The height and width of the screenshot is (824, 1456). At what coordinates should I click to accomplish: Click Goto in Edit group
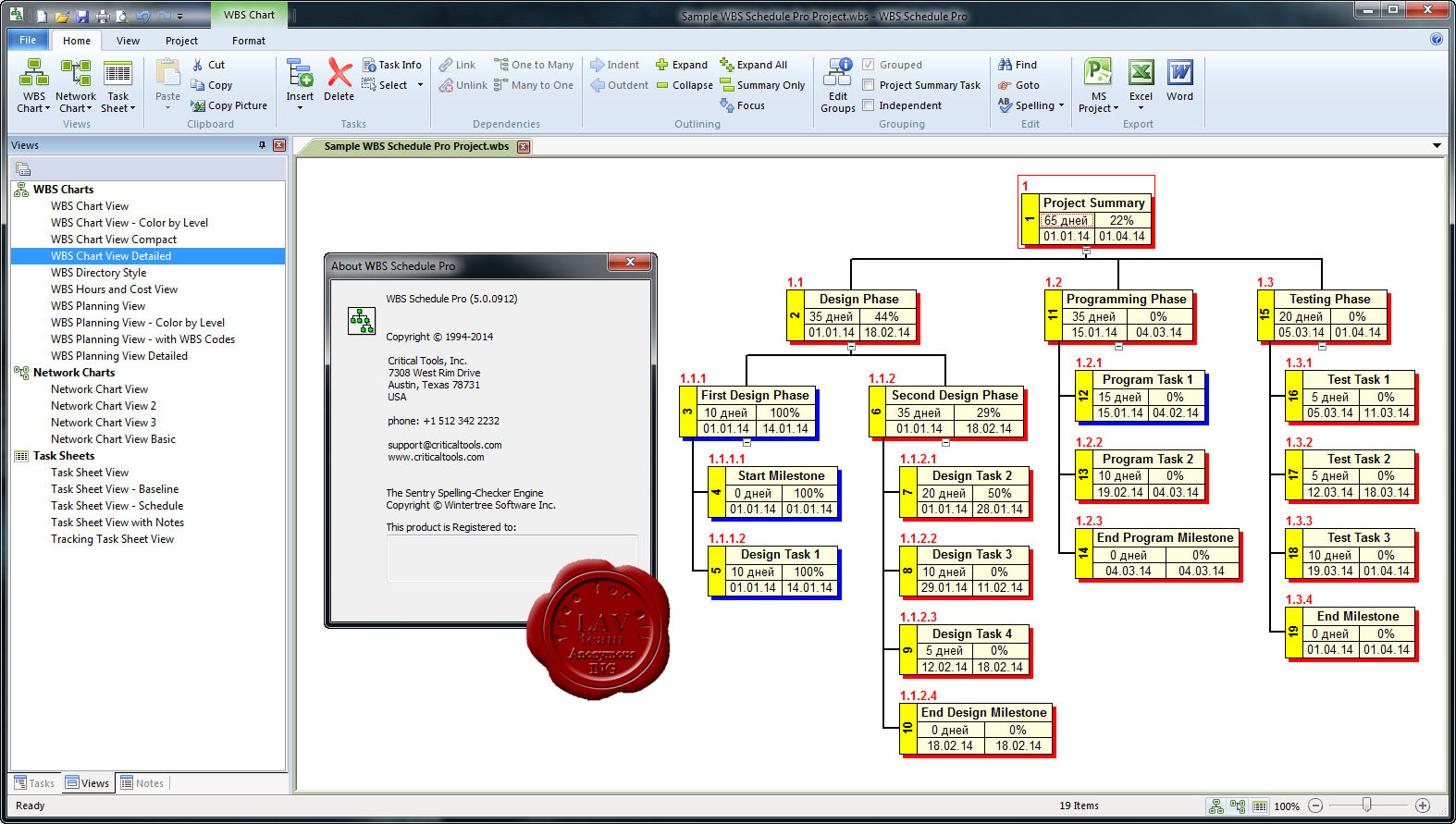click(x=1018, y=85)
